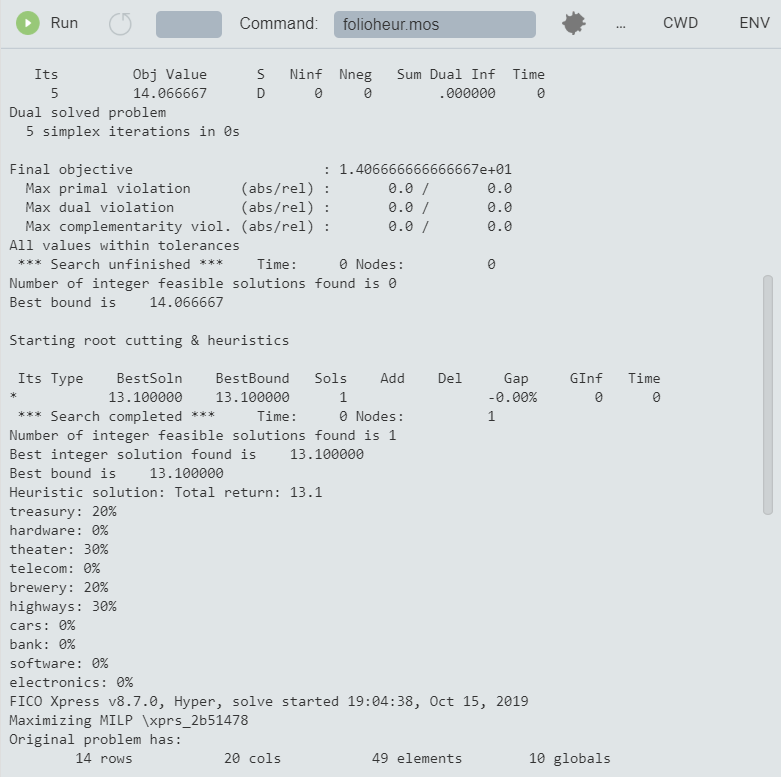The height and width of the screenshot is (777, 781).
Task: Click the ENV button
Action: coord(755,23)
